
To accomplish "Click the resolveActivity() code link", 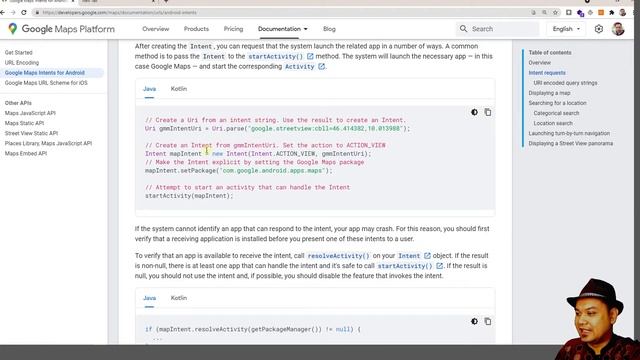I will tap(338, 256).
